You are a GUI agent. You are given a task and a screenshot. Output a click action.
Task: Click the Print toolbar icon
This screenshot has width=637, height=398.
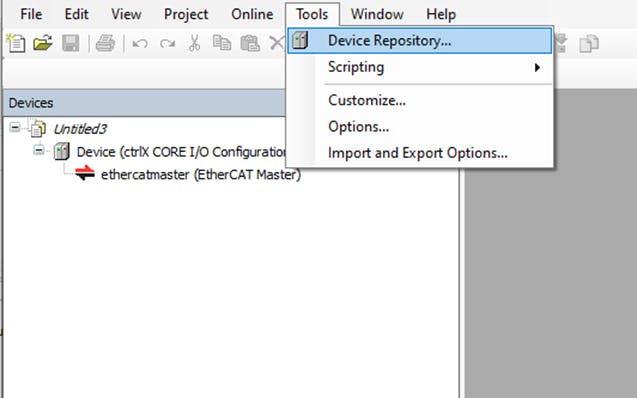point(105,43)
